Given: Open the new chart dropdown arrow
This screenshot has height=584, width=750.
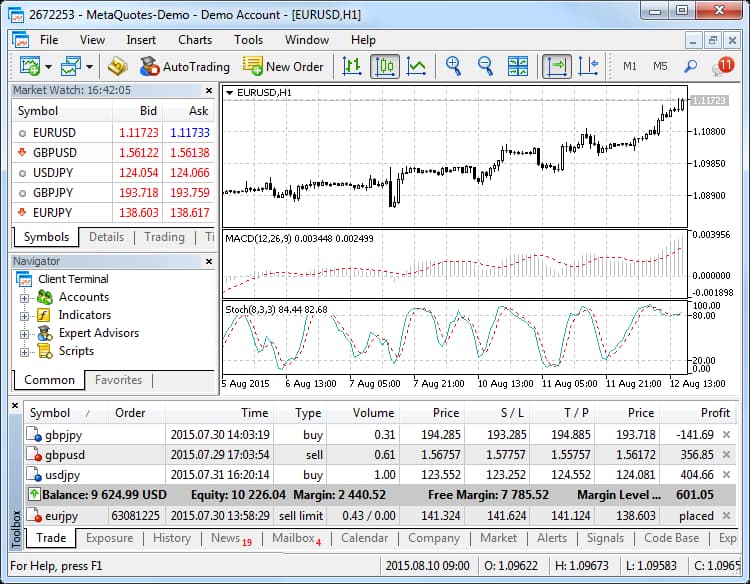Looking at the screenshot, I should coord(47,67).
